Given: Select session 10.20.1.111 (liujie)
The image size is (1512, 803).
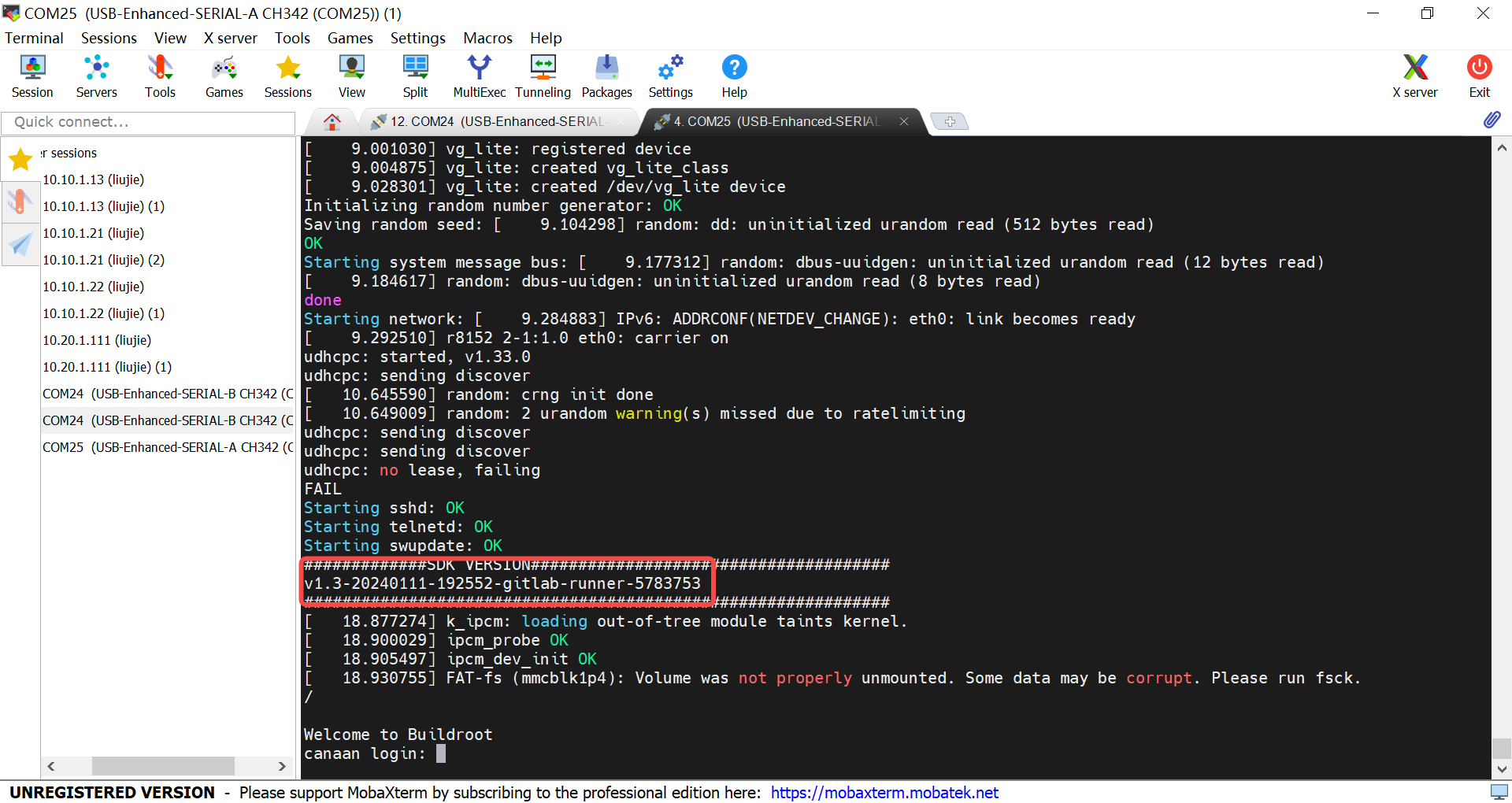Looking at the screenshot, I should click(97, 340).
